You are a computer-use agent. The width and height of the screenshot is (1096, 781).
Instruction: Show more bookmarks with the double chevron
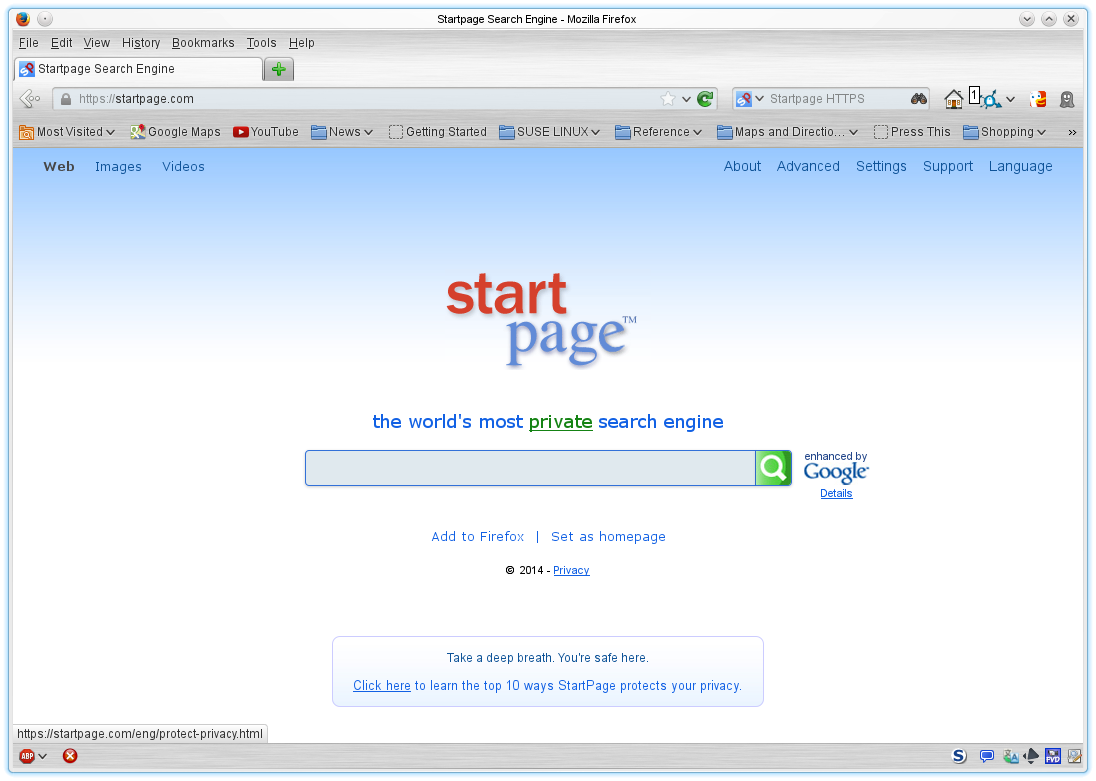pyautogui.click(x=1072, y=132)
